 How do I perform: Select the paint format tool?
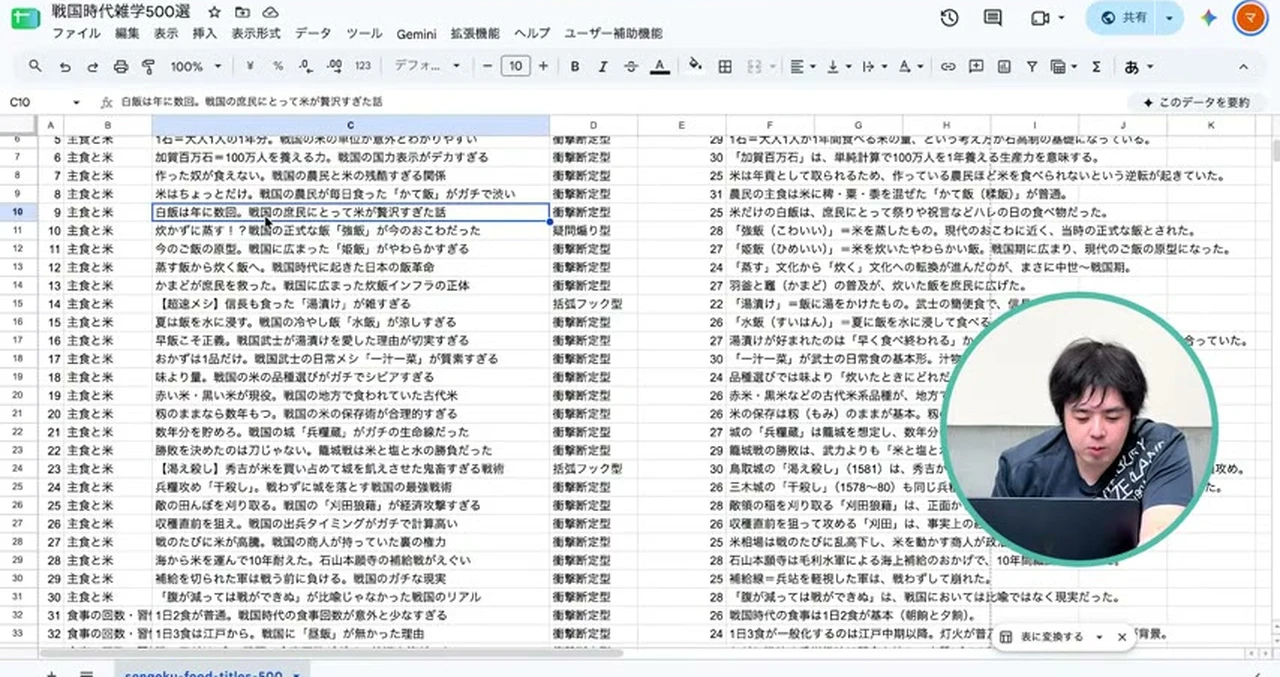(x=149, y=66)
